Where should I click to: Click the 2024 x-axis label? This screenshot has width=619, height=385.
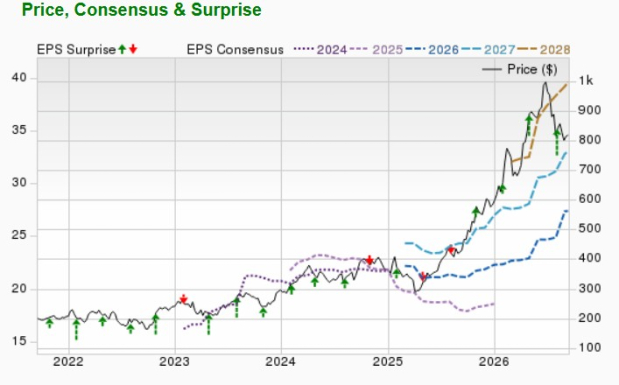click(x=281, y=362)
